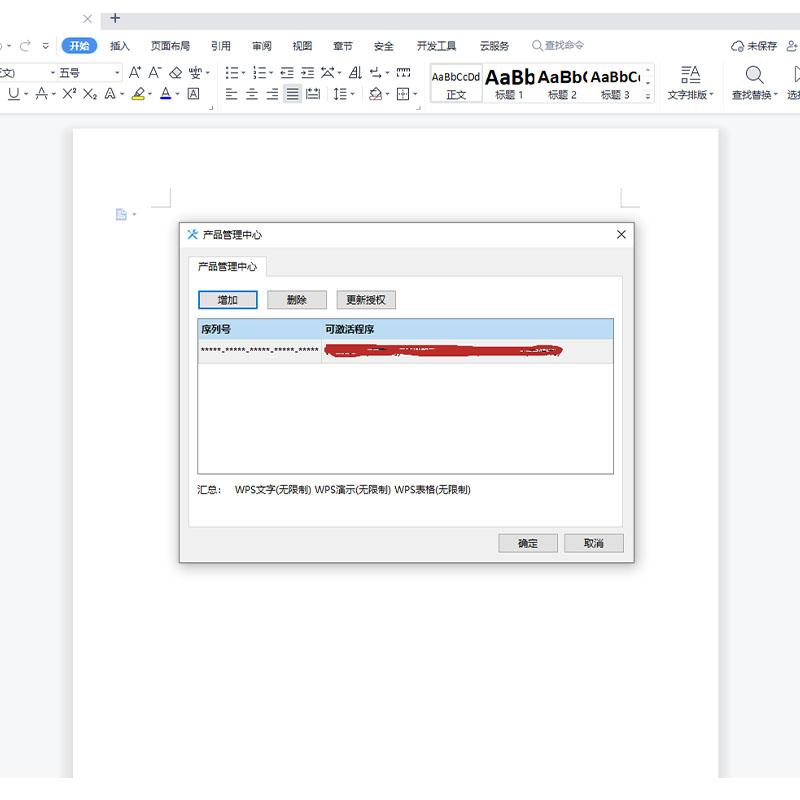This screenshot has width=800, height=800.
Task: Go to the 引用 ribbon tab
Action: (x=221, y=46)
